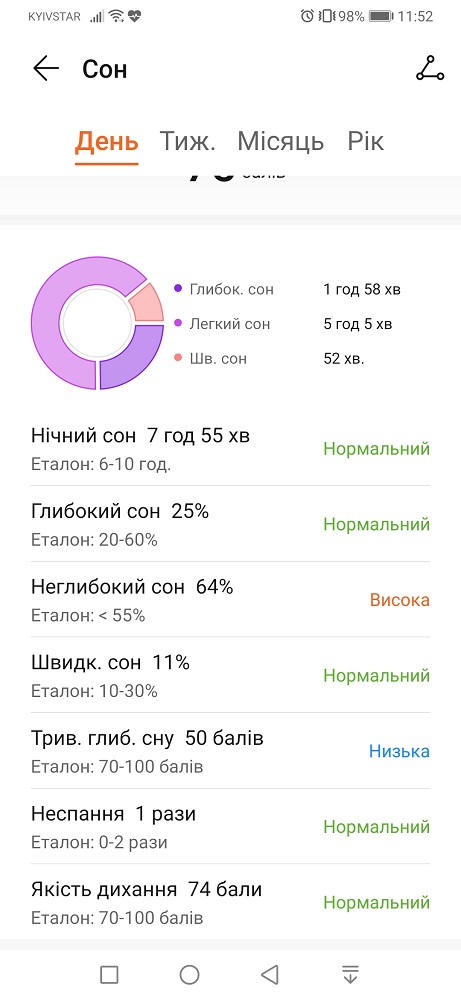Open Неглибокий сон 64% row
Viewport: 461px width, 1000px height.
coord(230,600)
